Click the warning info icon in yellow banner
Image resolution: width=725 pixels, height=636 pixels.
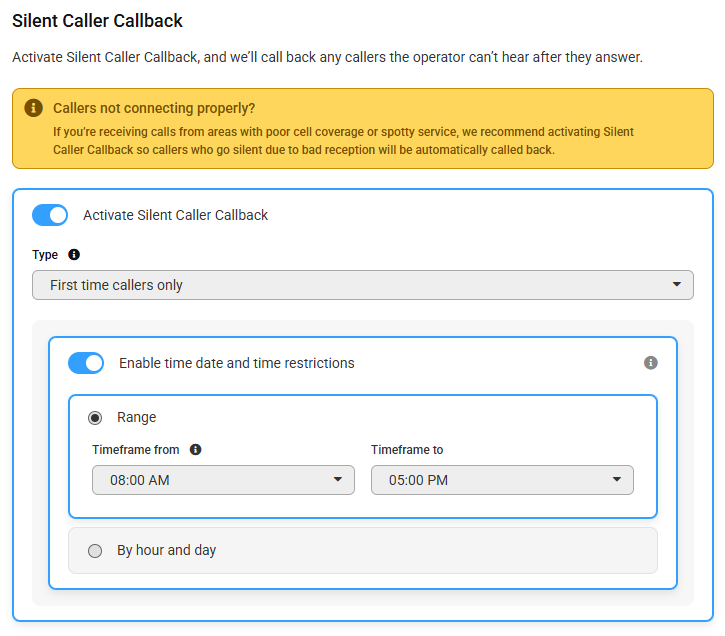click(x=33, y=108)
